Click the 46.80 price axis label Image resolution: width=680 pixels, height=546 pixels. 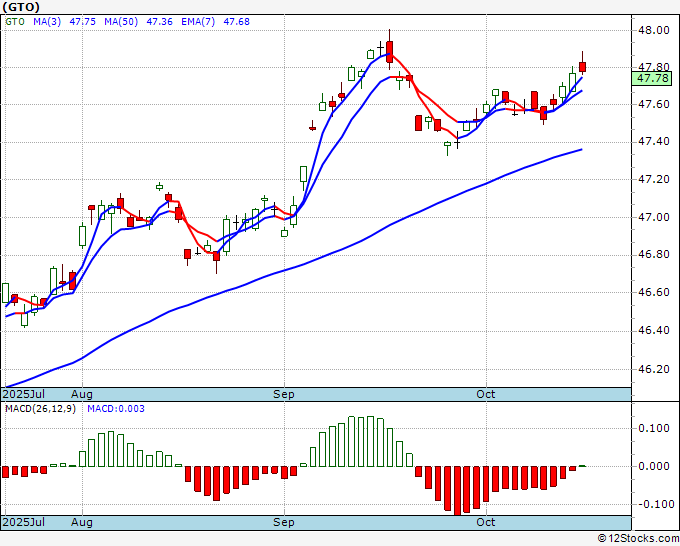point(654,254)
